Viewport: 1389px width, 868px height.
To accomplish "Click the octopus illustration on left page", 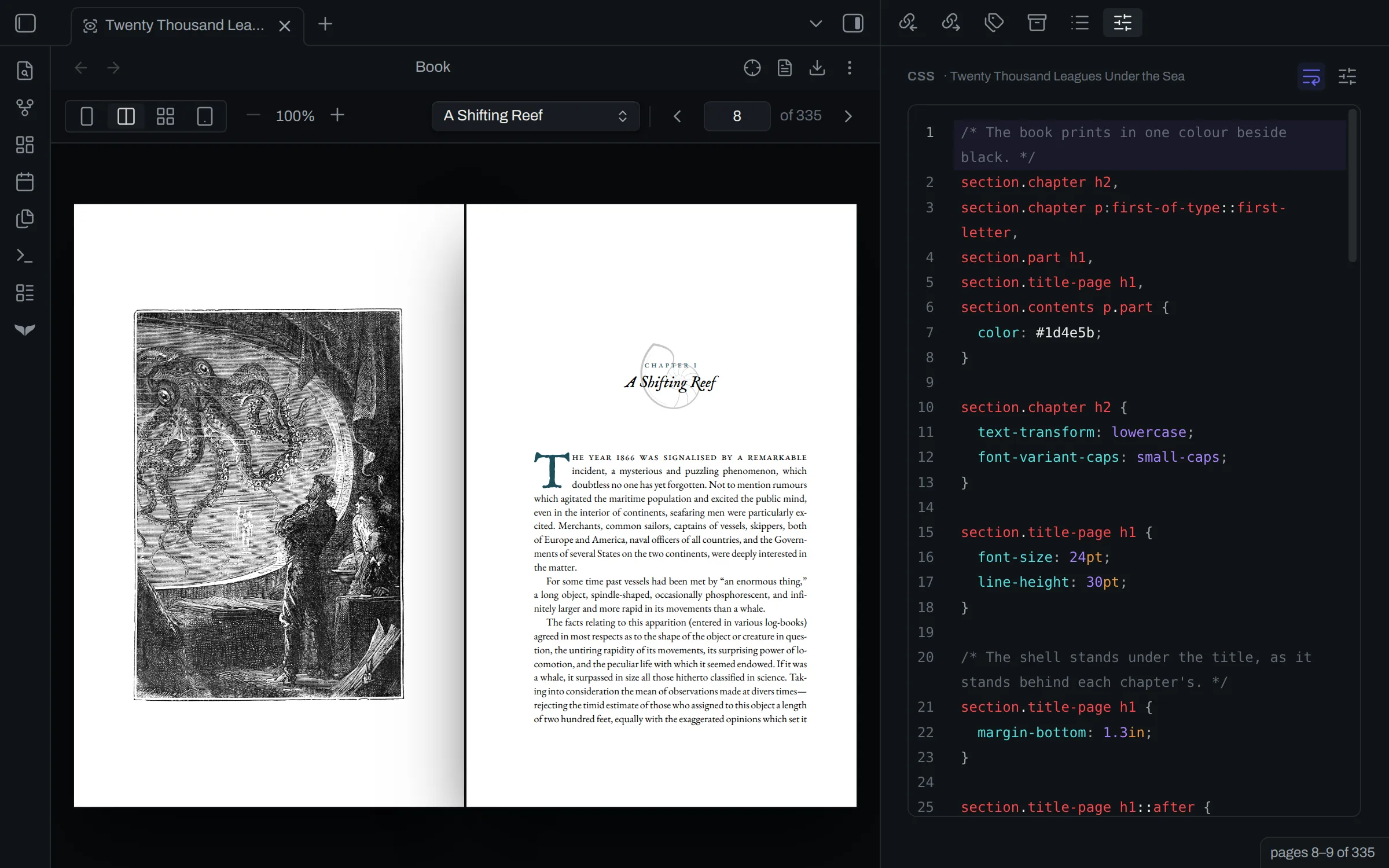I will click(269, 505).
